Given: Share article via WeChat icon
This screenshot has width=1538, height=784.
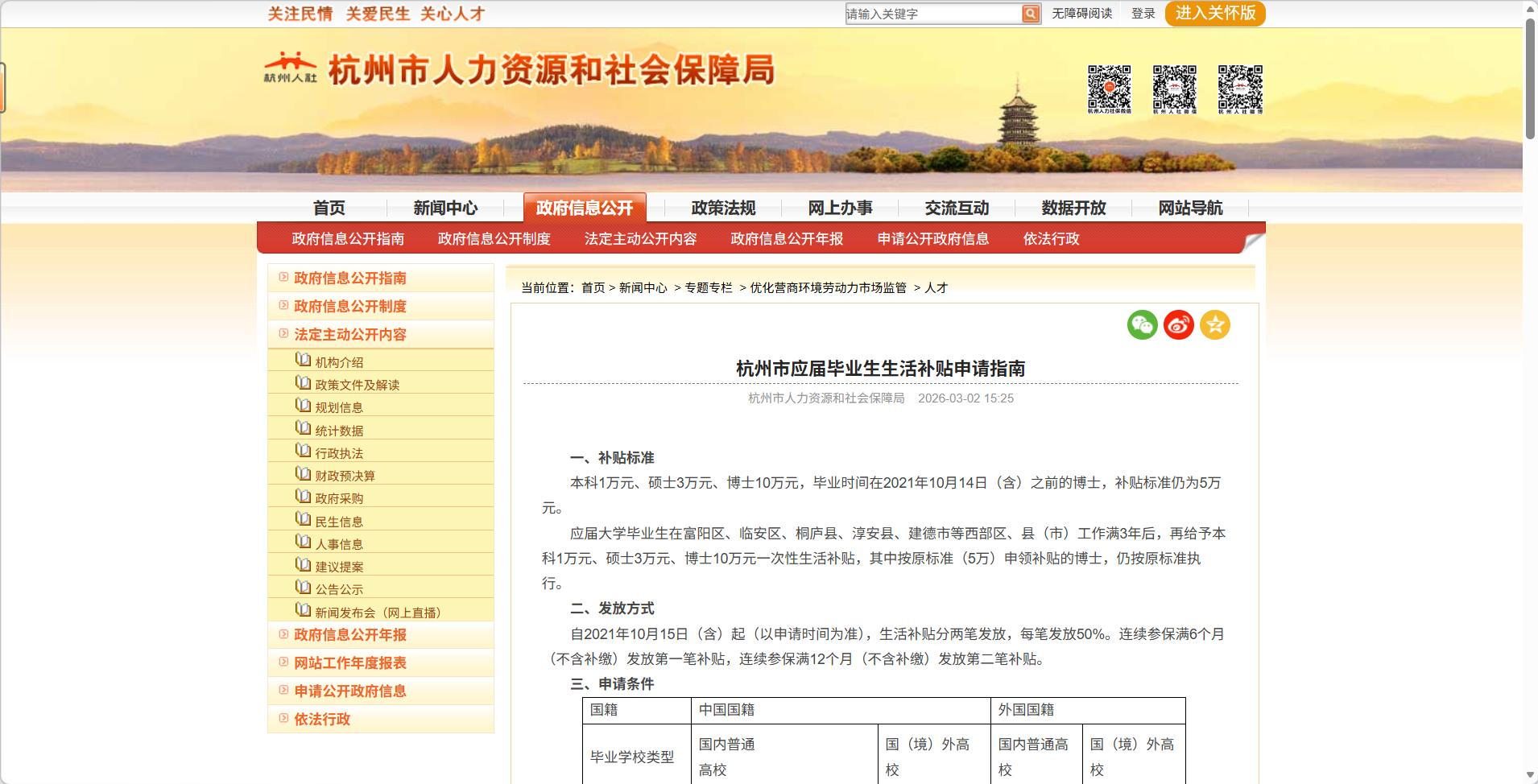Looking at the screenshot, I should pos(1142,325).
